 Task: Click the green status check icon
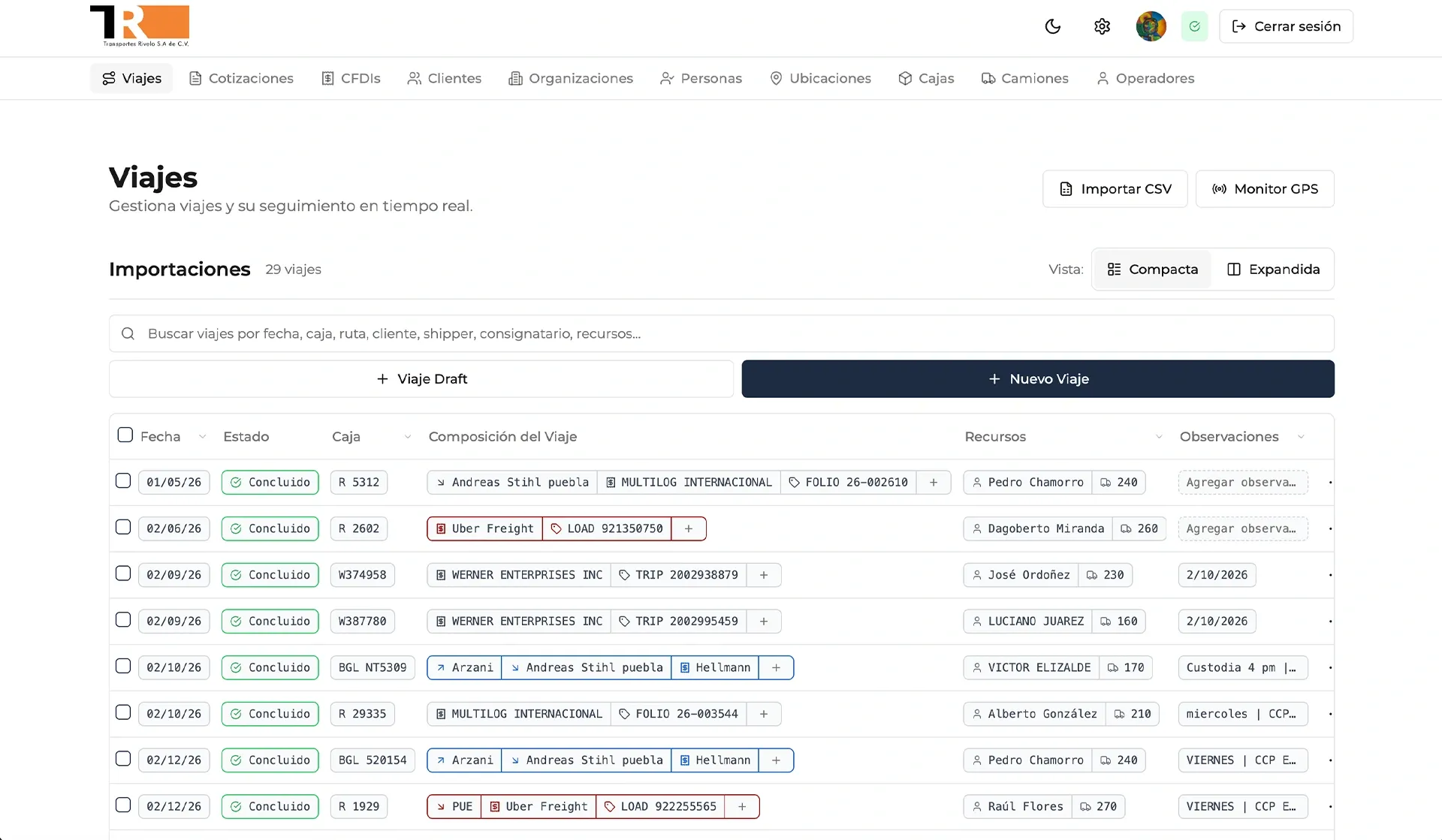click(1194, 26)
